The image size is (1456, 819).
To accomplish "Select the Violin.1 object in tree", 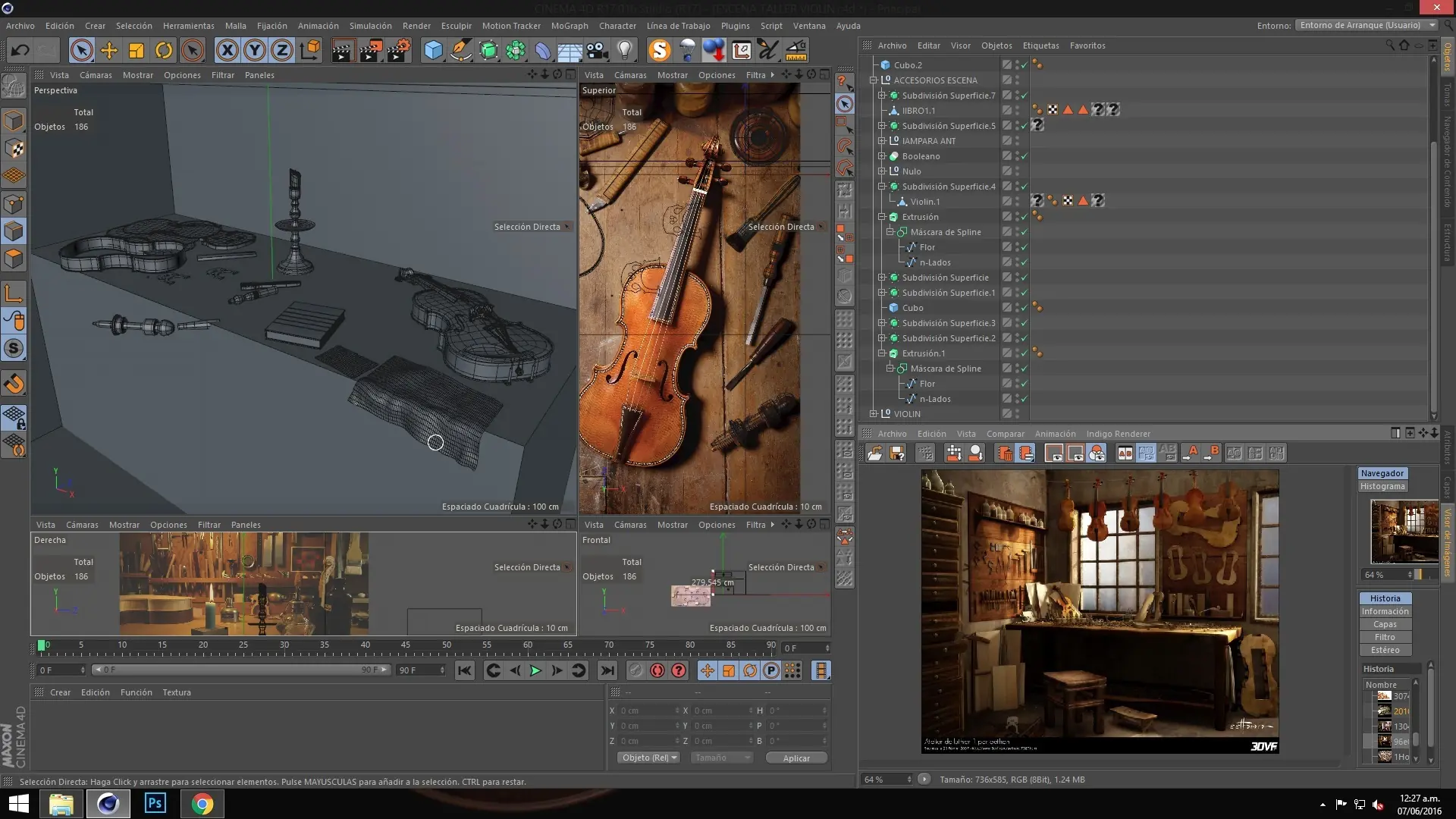I will coord(924,202).
